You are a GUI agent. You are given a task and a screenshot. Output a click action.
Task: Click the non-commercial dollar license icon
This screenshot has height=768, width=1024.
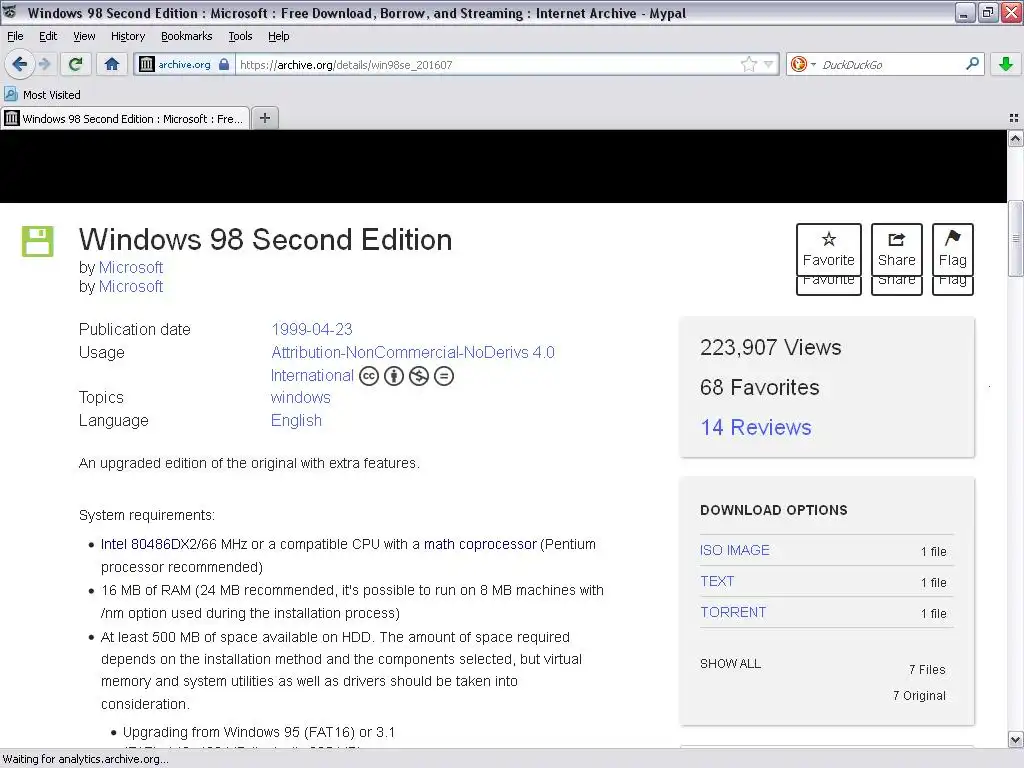419,376
